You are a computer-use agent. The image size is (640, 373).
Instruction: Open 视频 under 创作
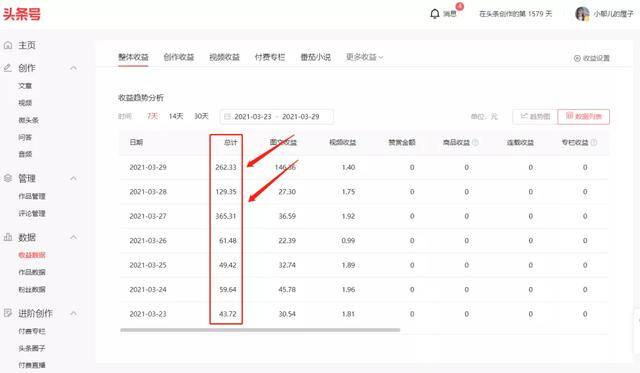tap(25, 103)
